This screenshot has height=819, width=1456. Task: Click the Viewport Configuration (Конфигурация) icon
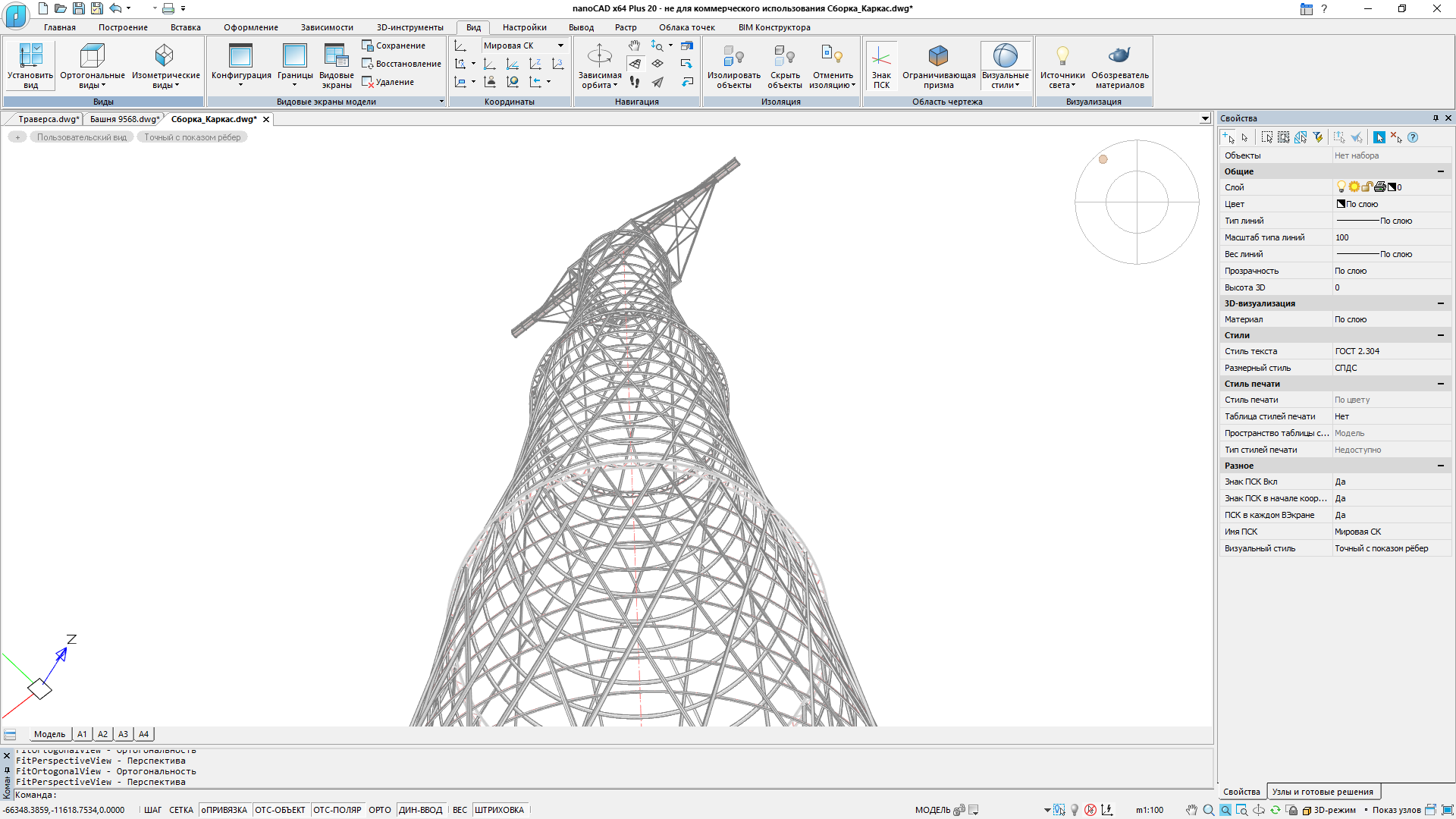pyautogui.click(x=240, y=55)
